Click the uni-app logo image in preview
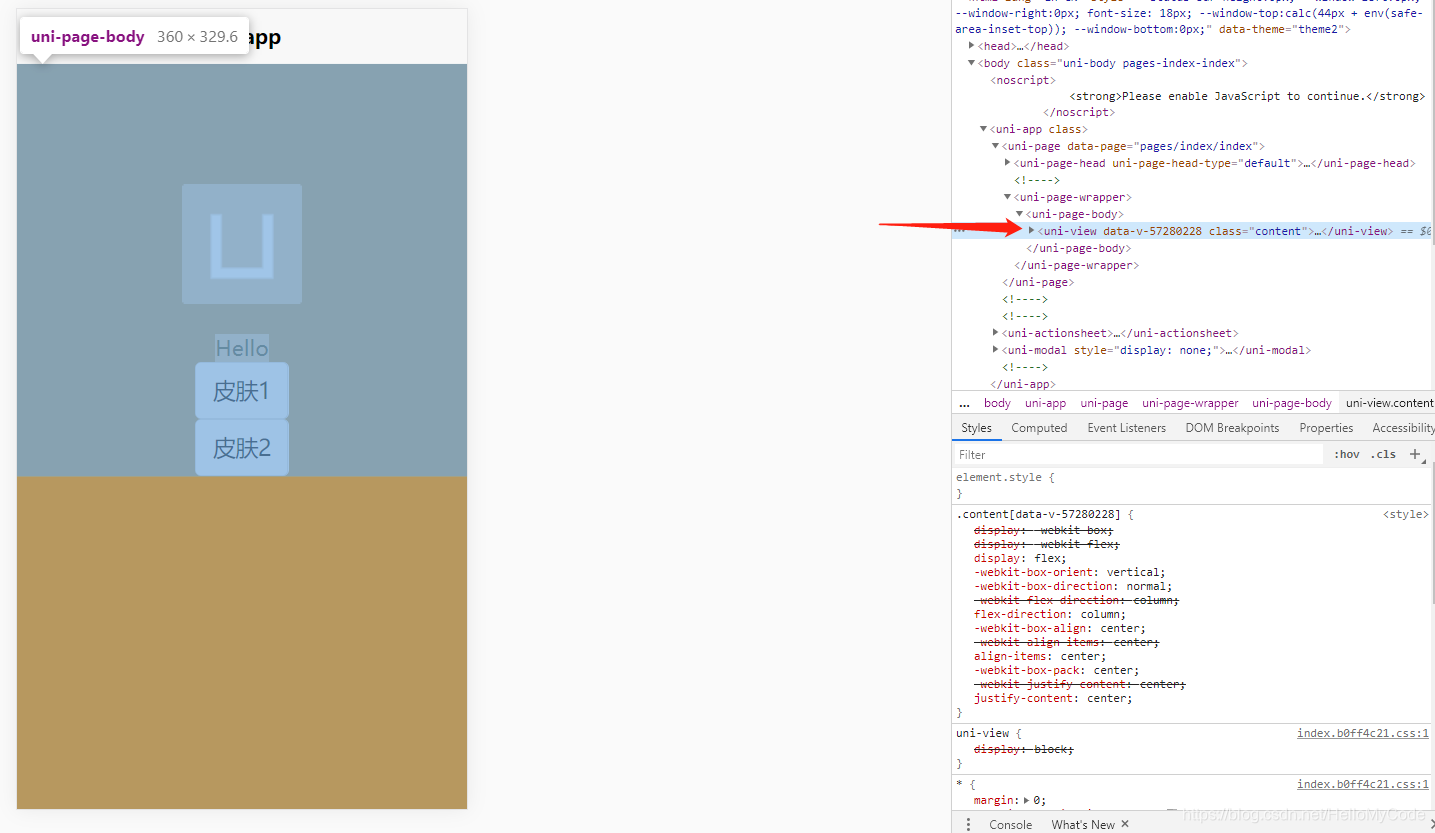 coord(242,244)
